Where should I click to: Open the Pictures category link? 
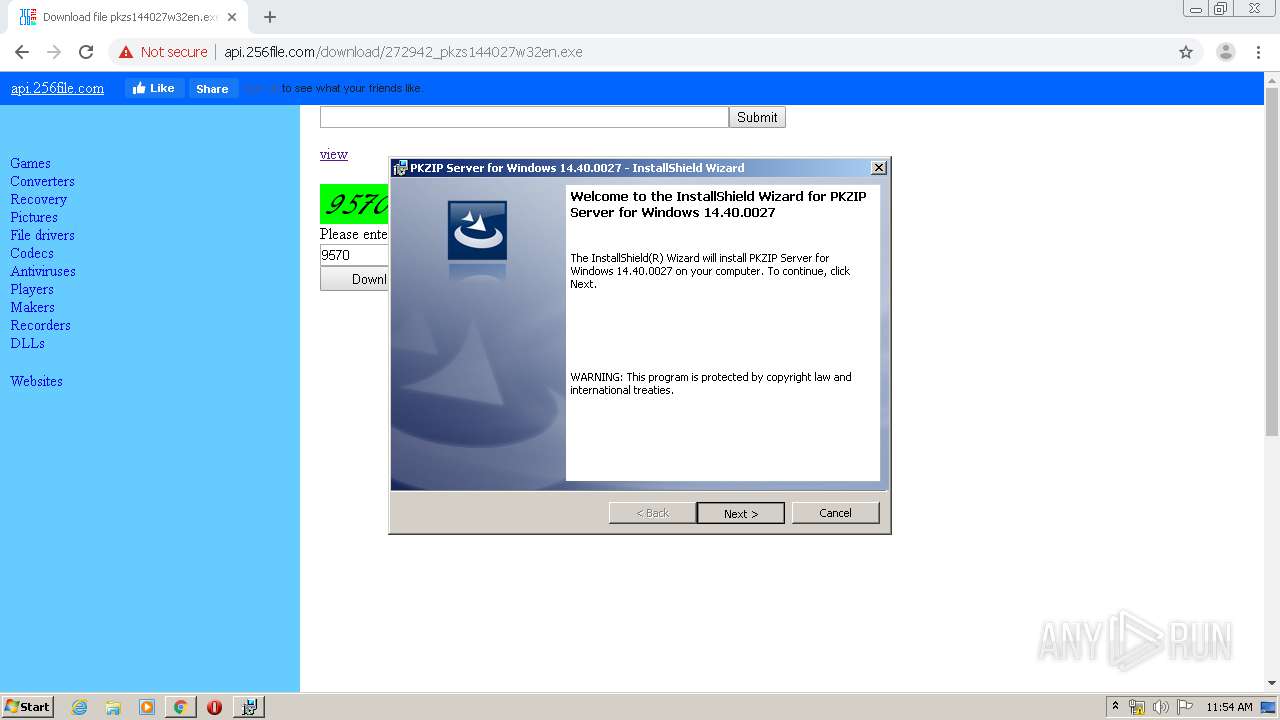click(x=34, y=217)
